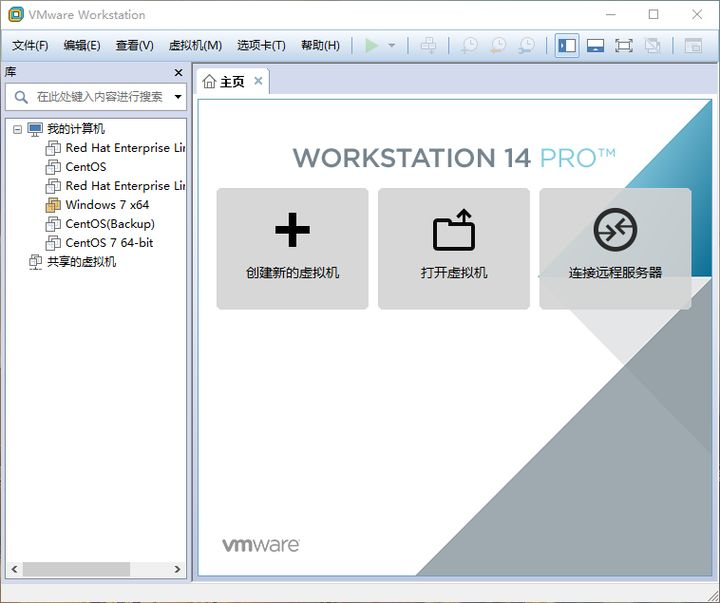This screenshot has width=720, height=603.
Task: Open the snapshot manager wrench icon
Action: click(x=527, y=45)
